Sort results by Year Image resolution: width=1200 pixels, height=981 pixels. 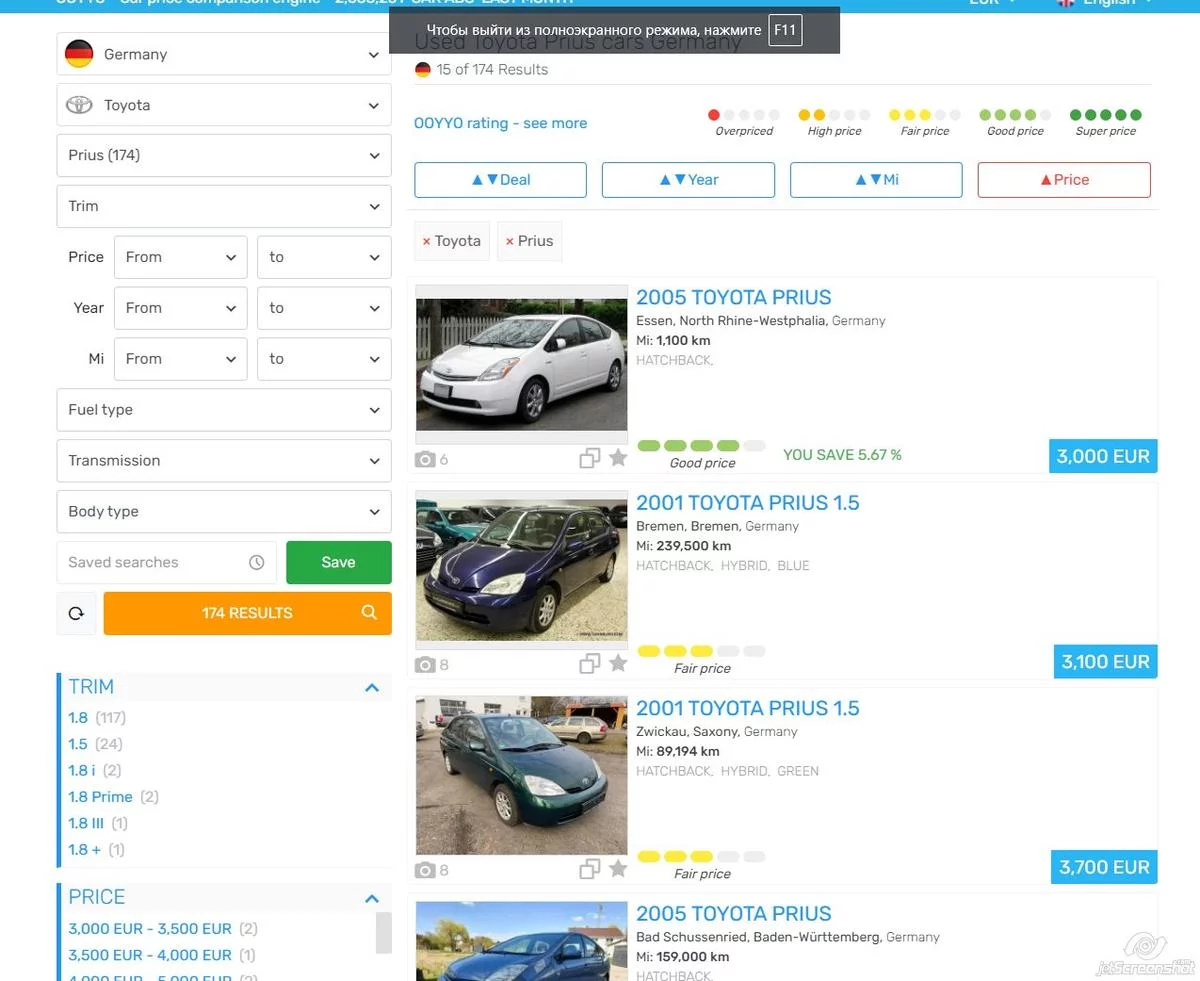pos(688,180)
